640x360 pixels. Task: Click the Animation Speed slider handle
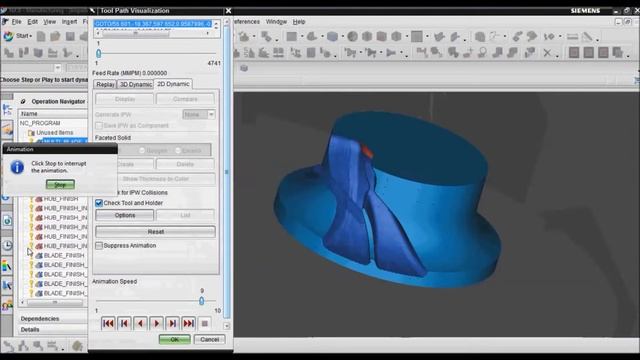[x=202, y=301]
